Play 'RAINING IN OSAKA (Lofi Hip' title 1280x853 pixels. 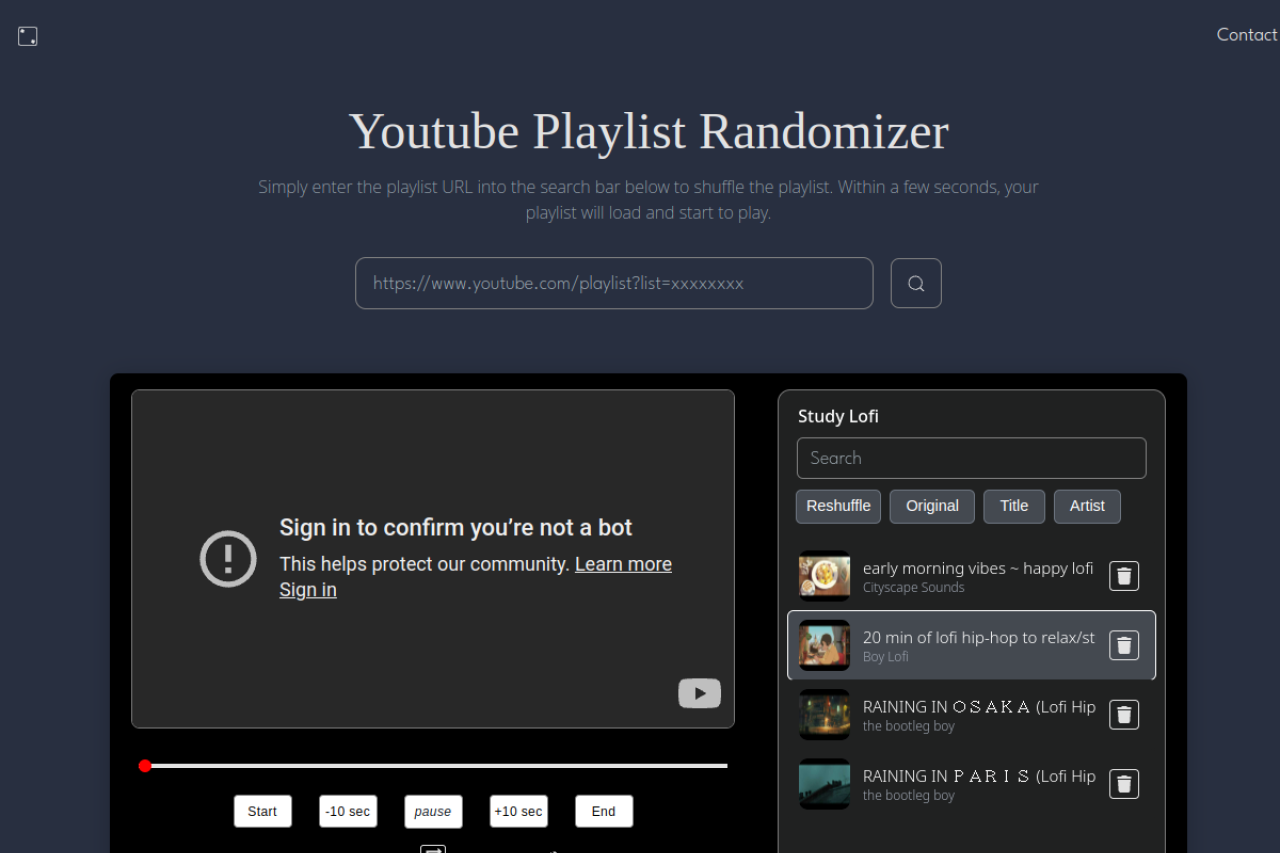pyautogui.click(x=979, y=706)
